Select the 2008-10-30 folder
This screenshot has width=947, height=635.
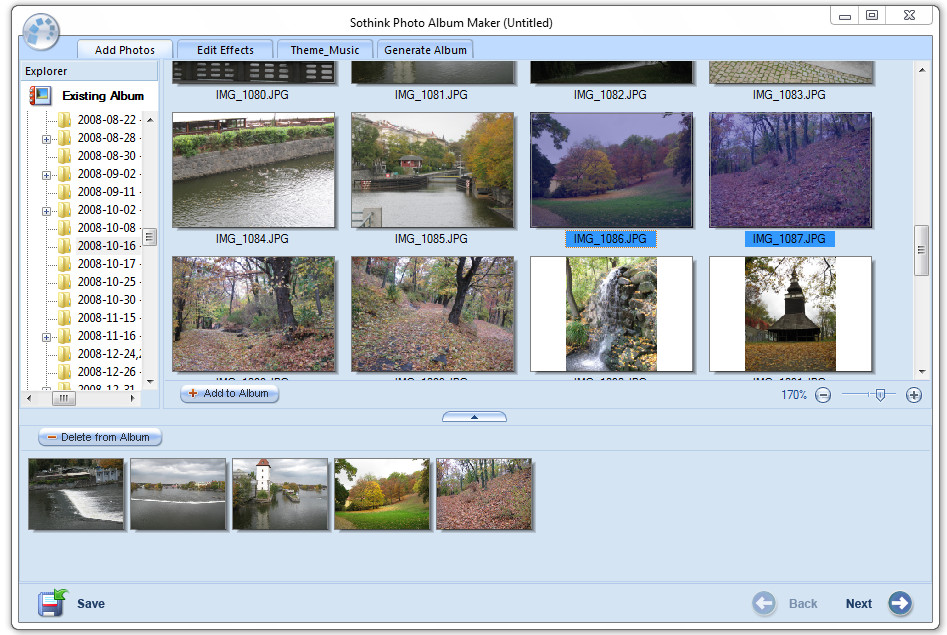point(107,300)
